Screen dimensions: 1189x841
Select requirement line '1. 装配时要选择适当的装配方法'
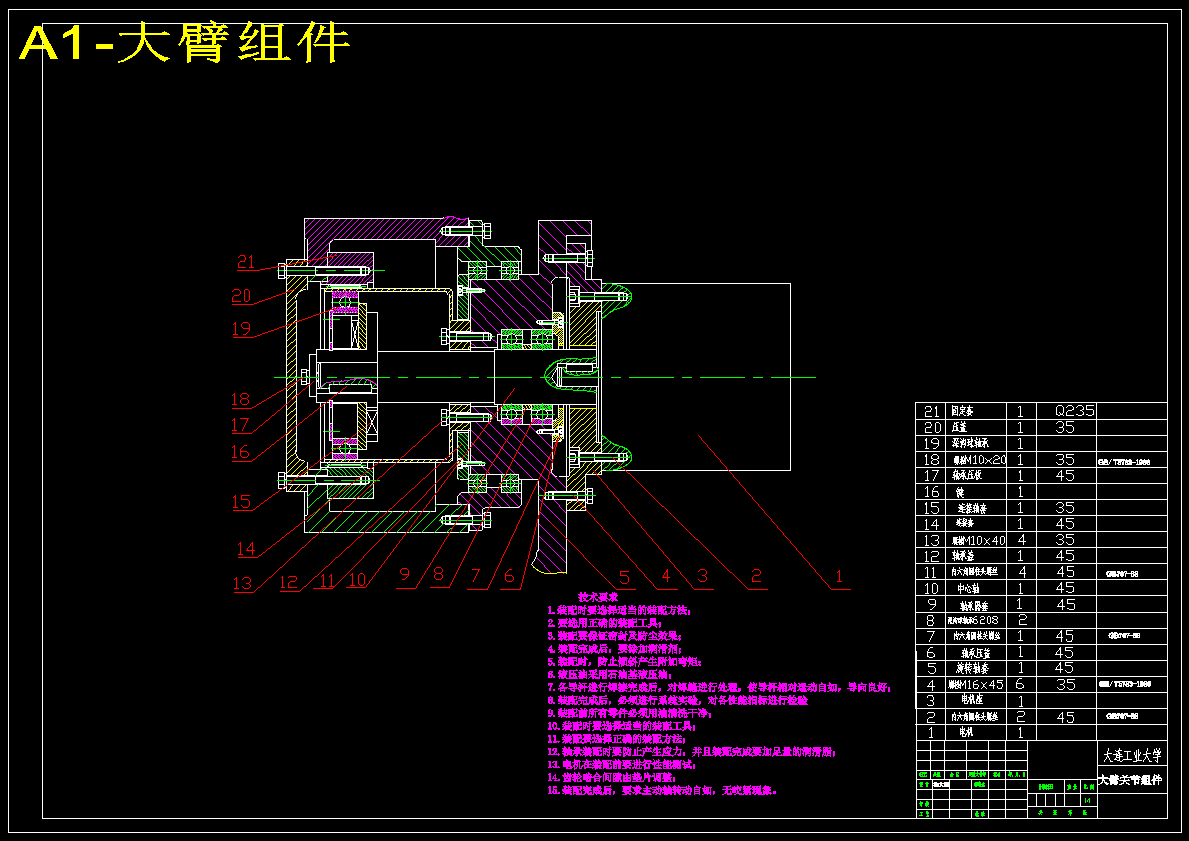coord(620,610)
